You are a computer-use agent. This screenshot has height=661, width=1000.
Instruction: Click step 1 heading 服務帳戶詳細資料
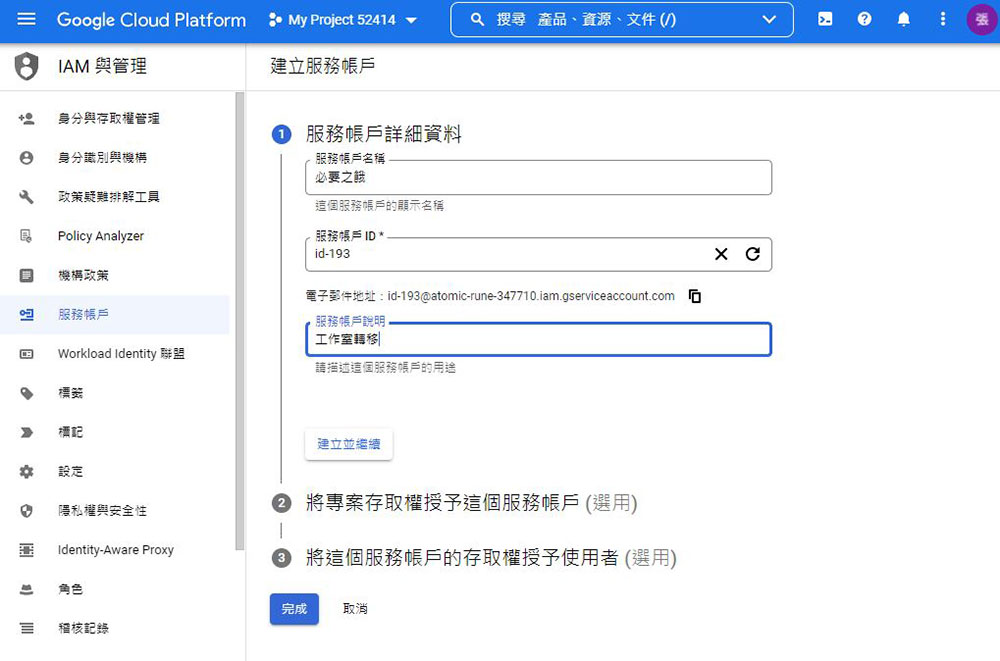383,134
